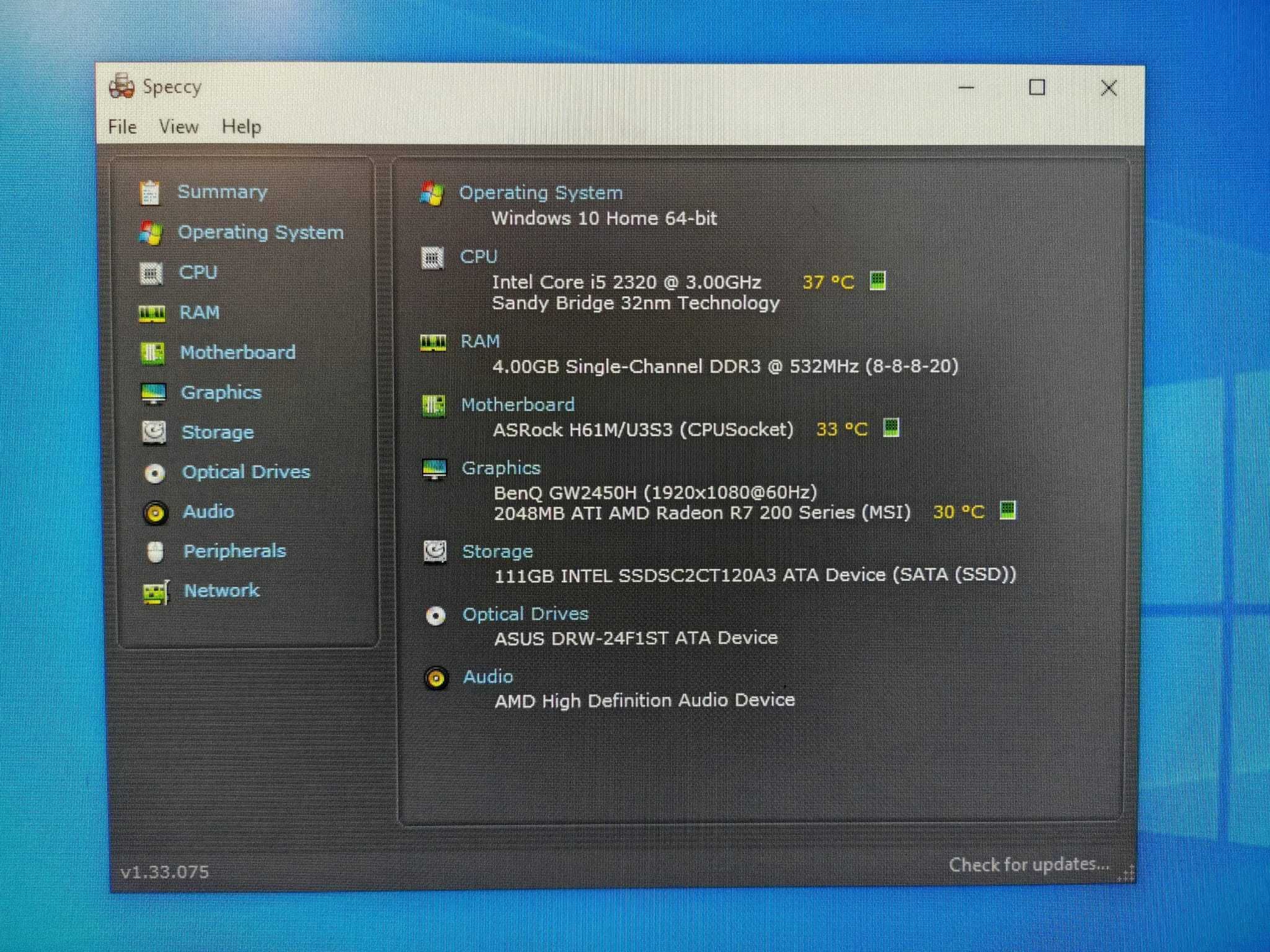Click the Operating System heading link in summary
Viewport: 1270px width, 952px height.
[541, 193]
